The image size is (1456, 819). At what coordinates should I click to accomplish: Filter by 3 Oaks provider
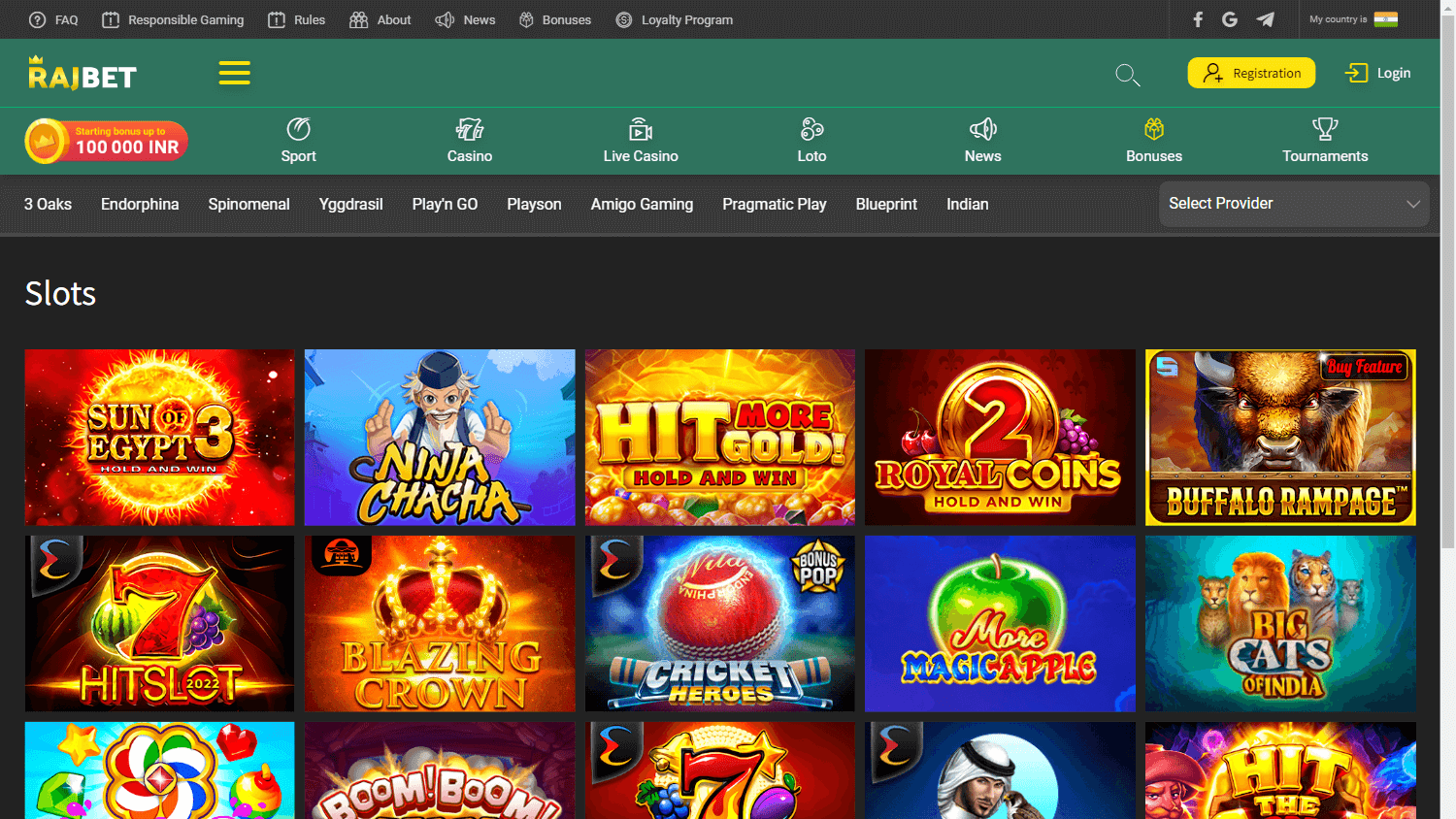pyautogui.click(x=48, y=204)
